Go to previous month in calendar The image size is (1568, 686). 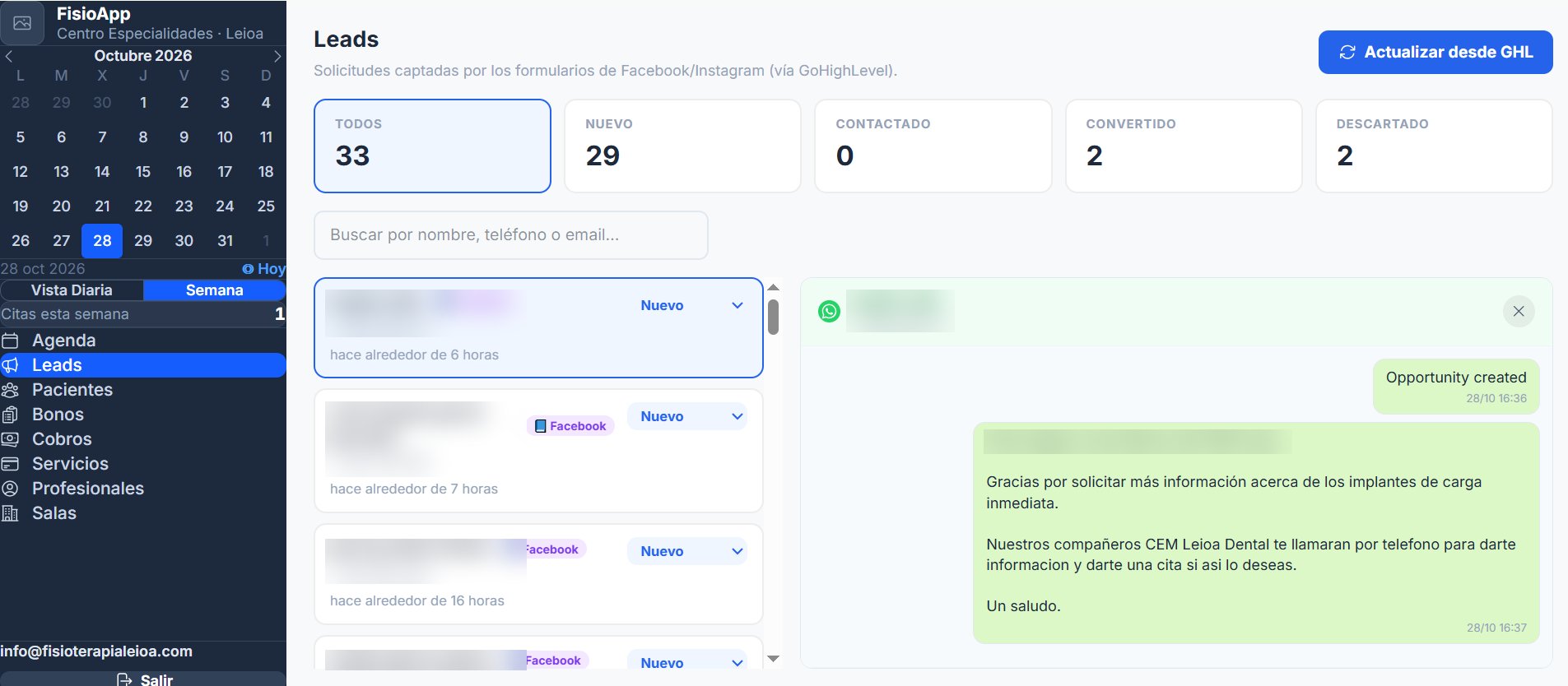click(x=8, y=56)
